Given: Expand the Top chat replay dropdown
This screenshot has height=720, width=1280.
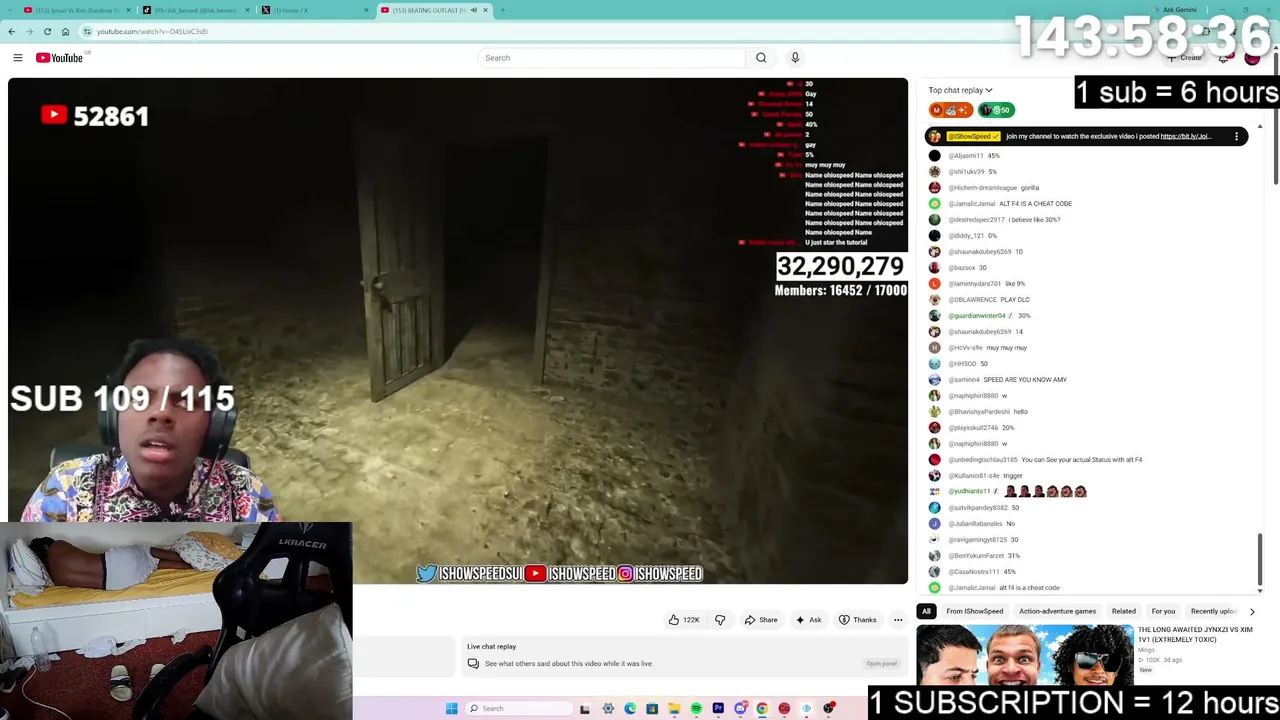Looking at the screenshot, I should point(960,90).
